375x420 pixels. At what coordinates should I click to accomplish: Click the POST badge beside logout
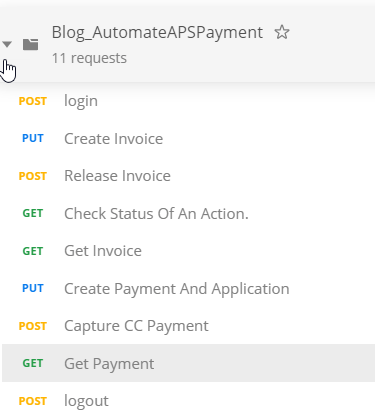[x=33, y=401]
